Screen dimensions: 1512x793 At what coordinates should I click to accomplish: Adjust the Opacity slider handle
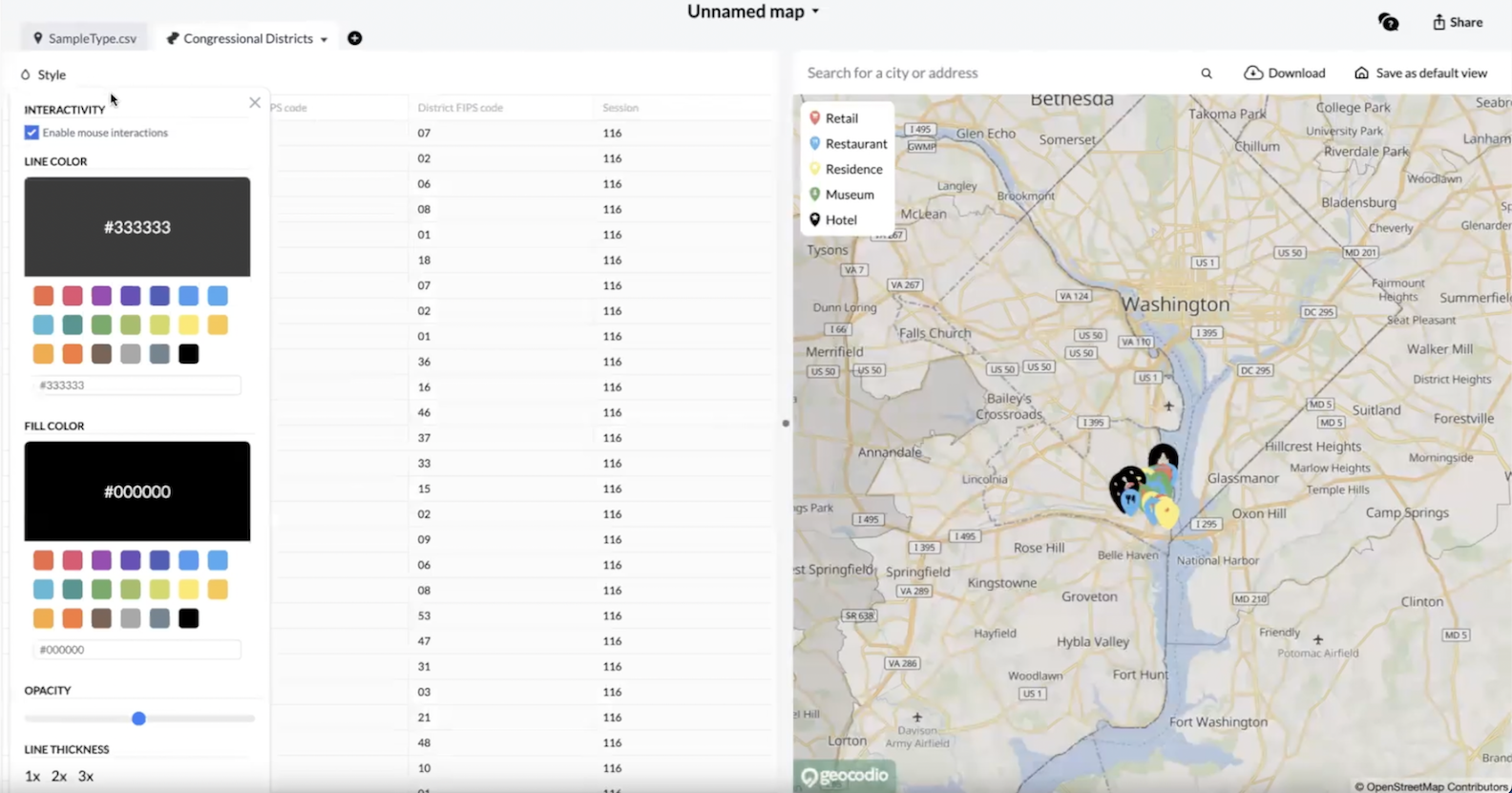pyautogui.click(x=138, y=719)
